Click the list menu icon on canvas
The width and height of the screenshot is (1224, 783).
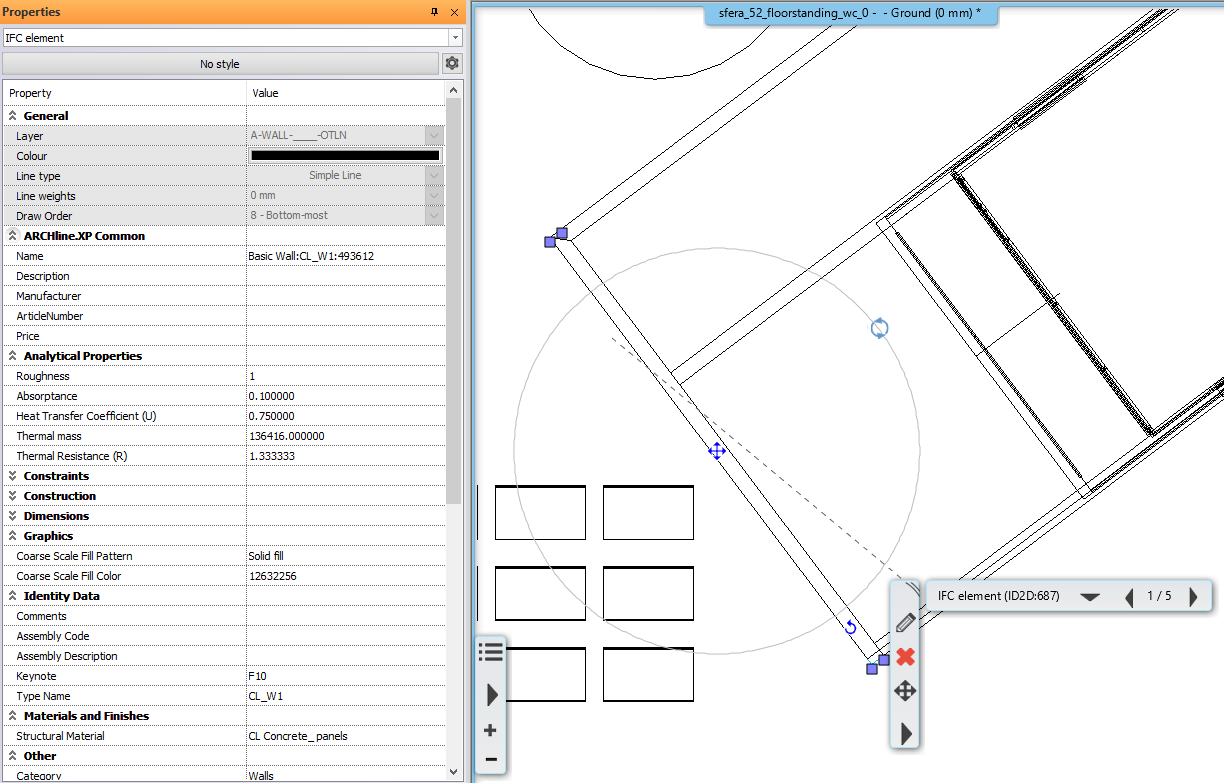click(x=491, y=653)
